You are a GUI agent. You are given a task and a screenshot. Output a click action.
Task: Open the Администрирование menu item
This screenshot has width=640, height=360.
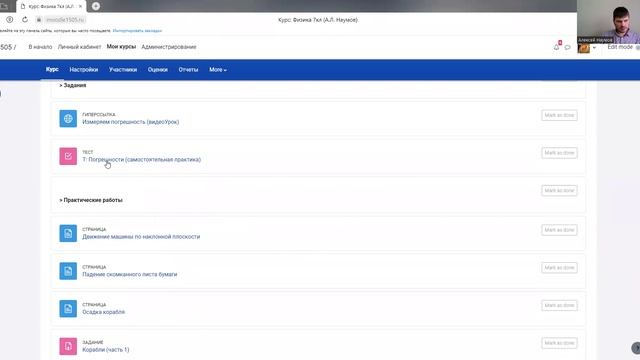tap(169, 47)
